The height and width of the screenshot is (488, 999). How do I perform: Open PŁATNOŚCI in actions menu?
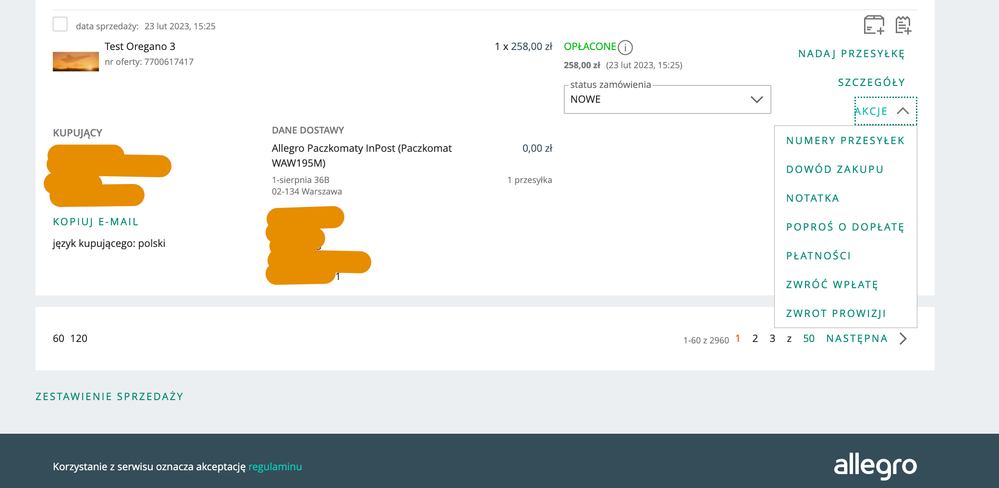(x=818, y=256)
